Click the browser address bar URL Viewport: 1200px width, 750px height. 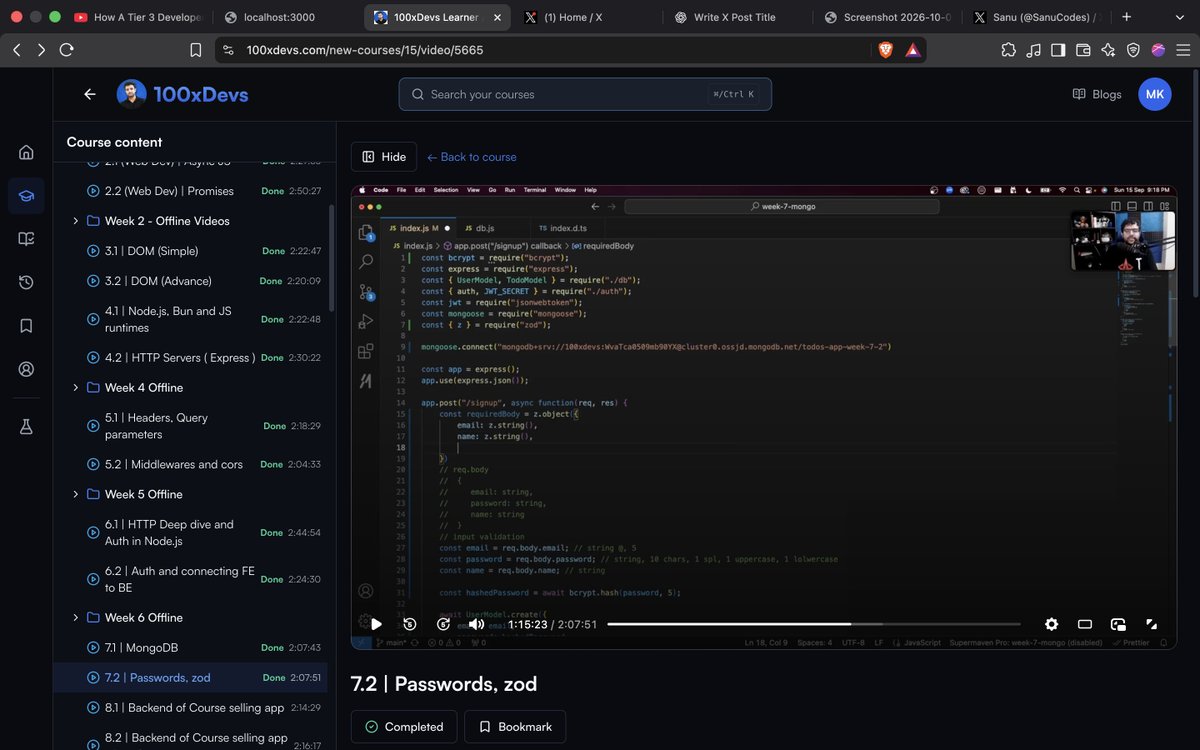(365, 49)
